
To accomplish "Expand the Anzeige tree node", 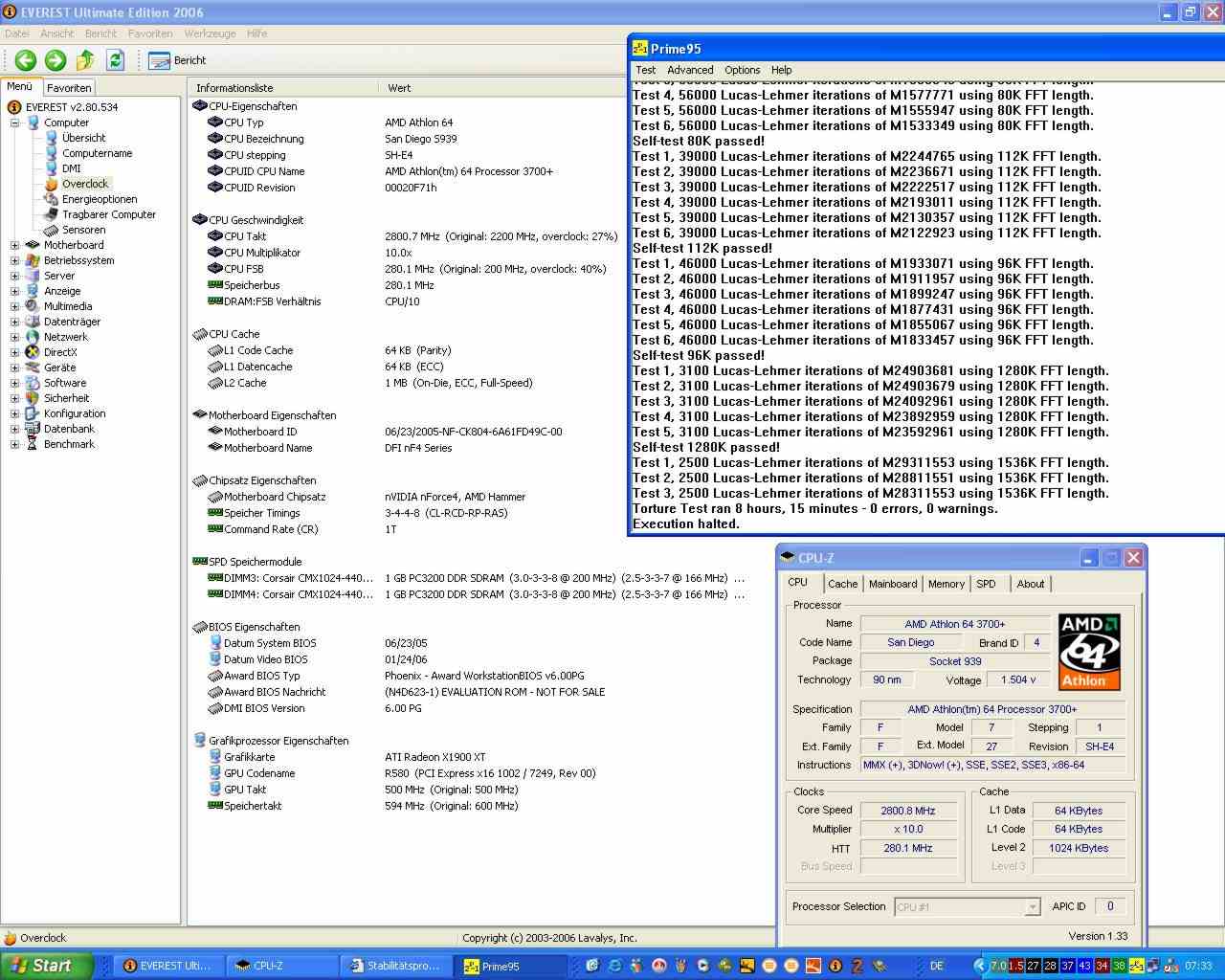I will point(14,291).
